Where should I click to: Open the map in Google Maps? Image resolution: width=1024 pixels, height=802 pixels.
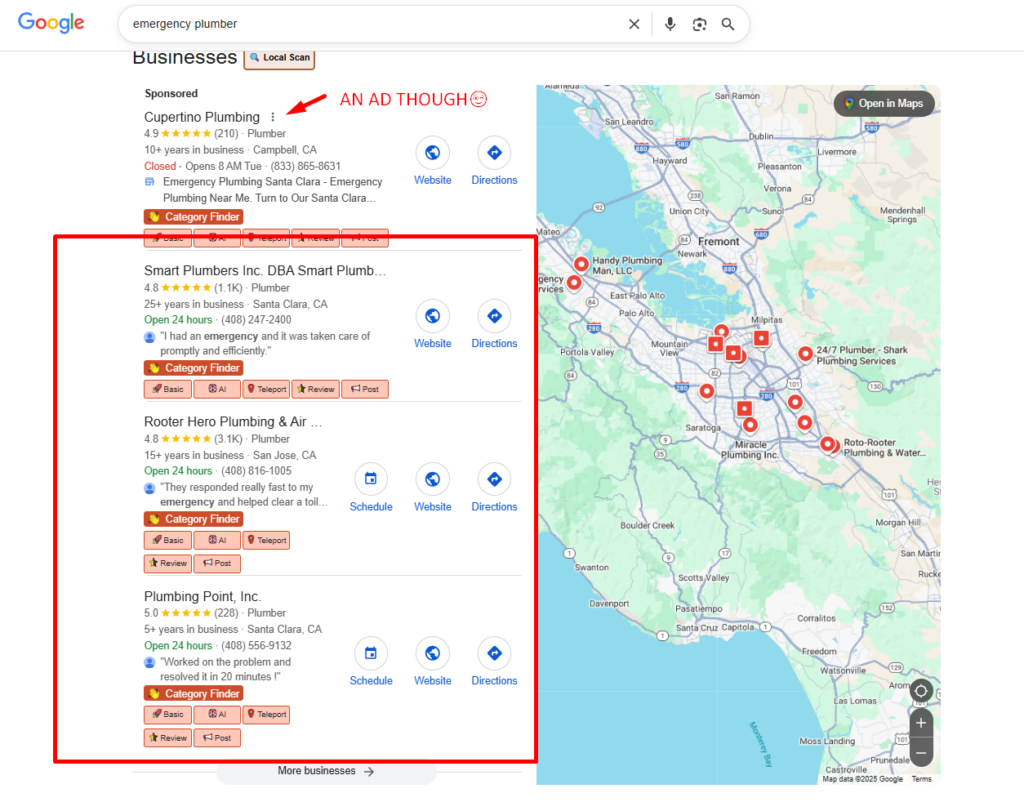(883, 103)
